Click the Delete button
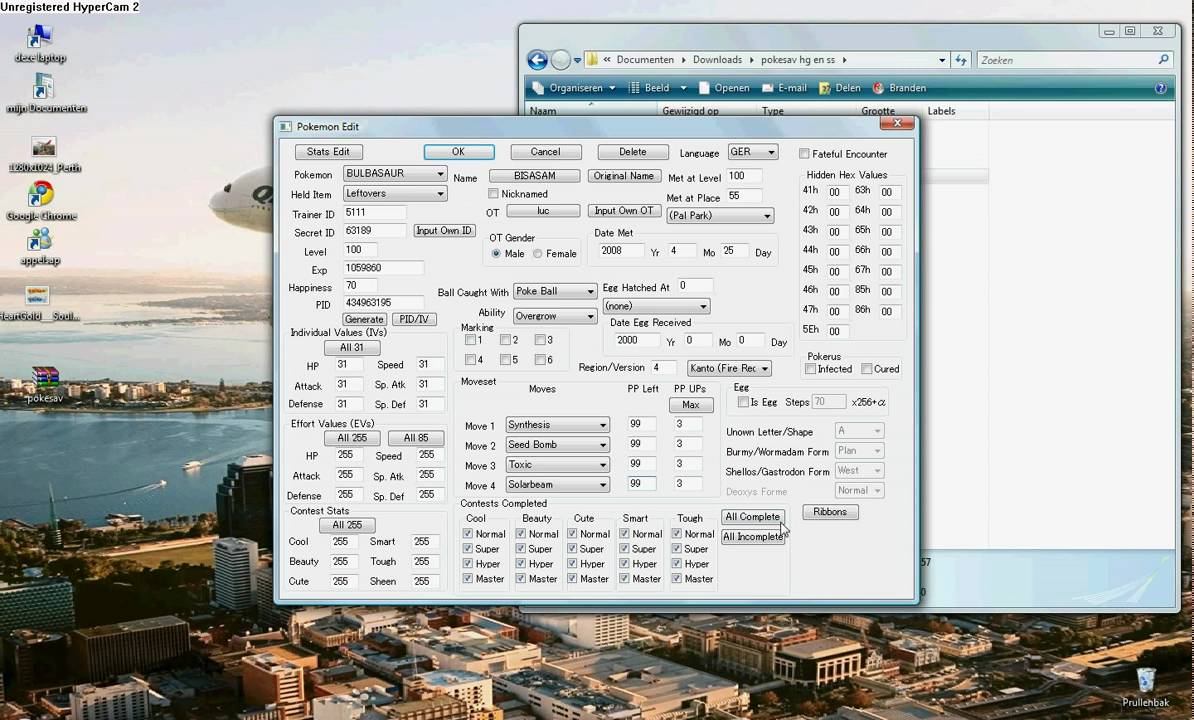Image resolution: width=1194 pixels, height=720 pixels. [x=632, y=151]
